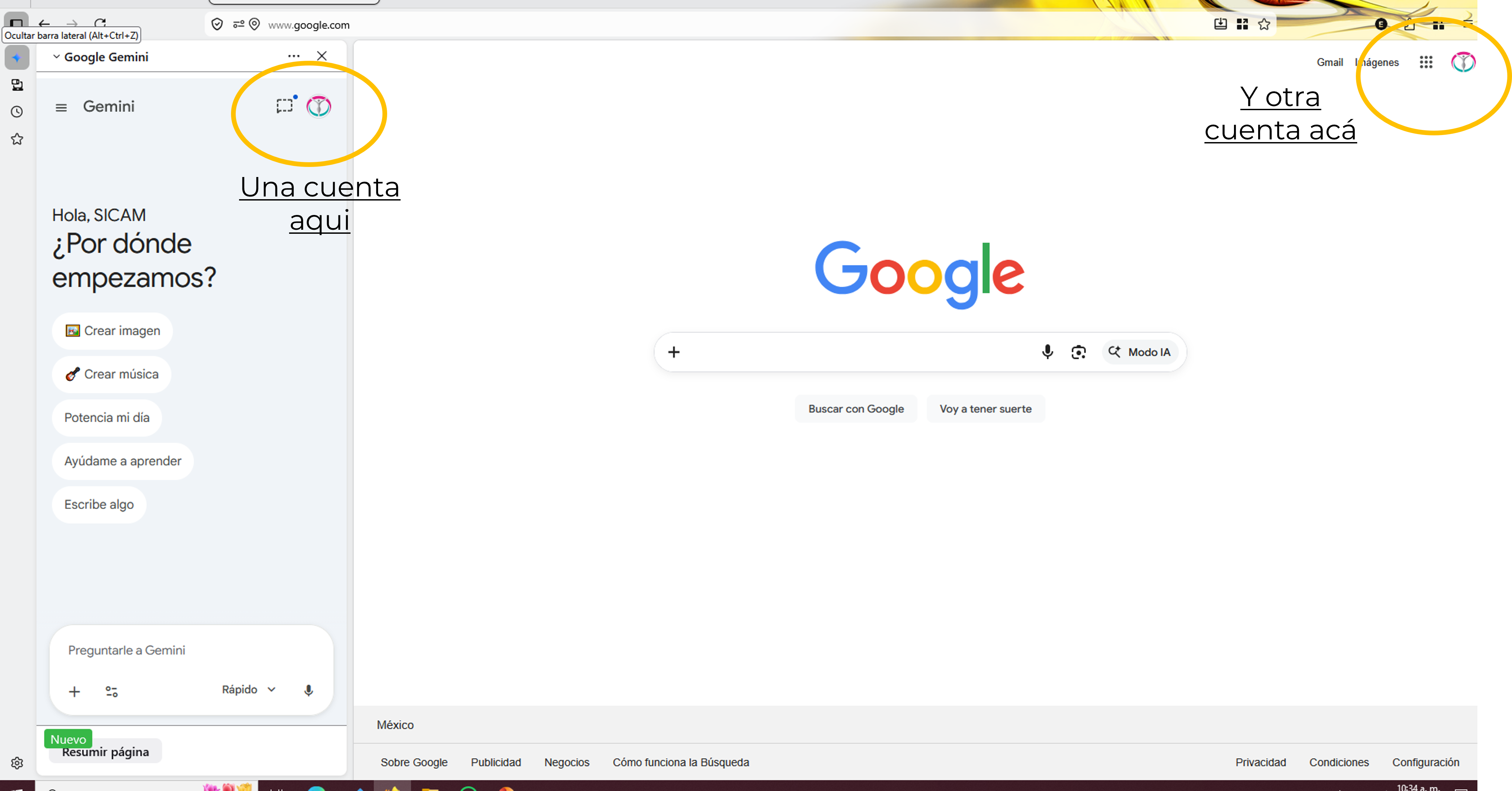This screenshot has width=1512, height=791.
Task: Click the Gemini sidebar sparkle icon
Action: point(17,57)
